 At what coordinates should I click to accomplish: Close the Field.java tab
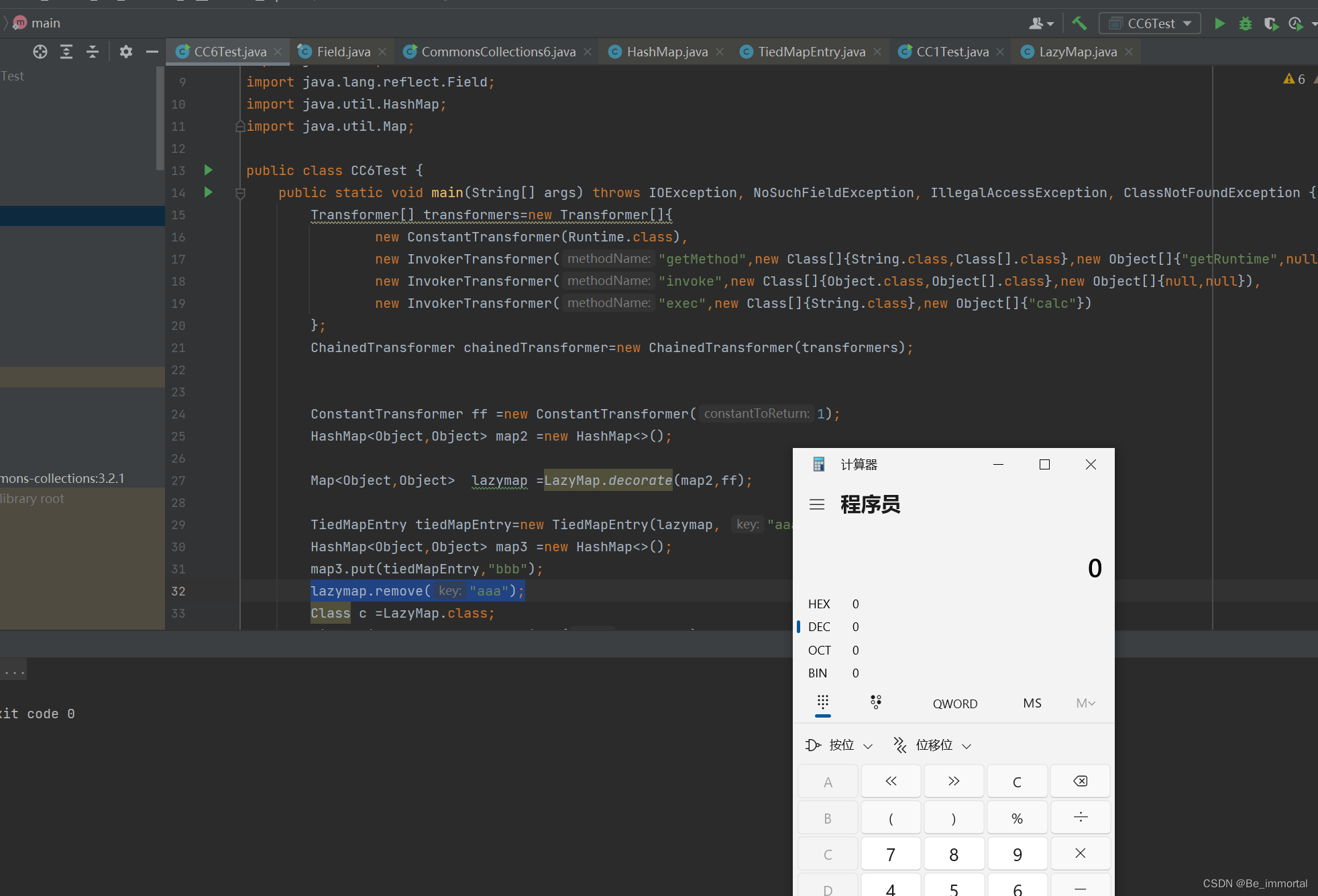382,52
